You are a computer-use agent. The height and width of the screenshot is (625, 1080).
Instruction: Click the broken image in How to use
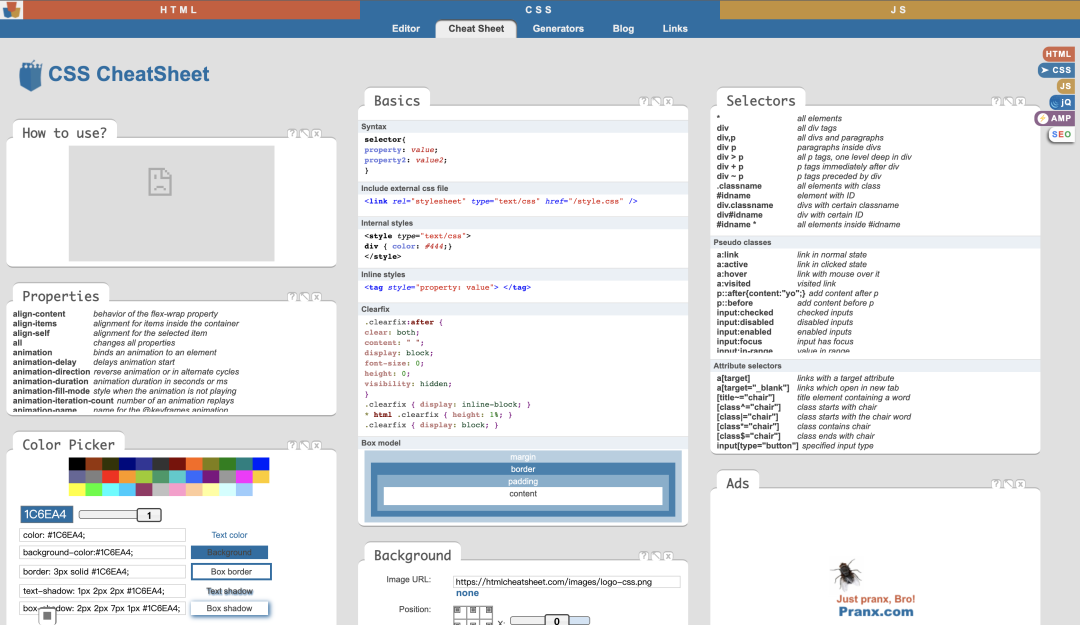coord(159,181)
